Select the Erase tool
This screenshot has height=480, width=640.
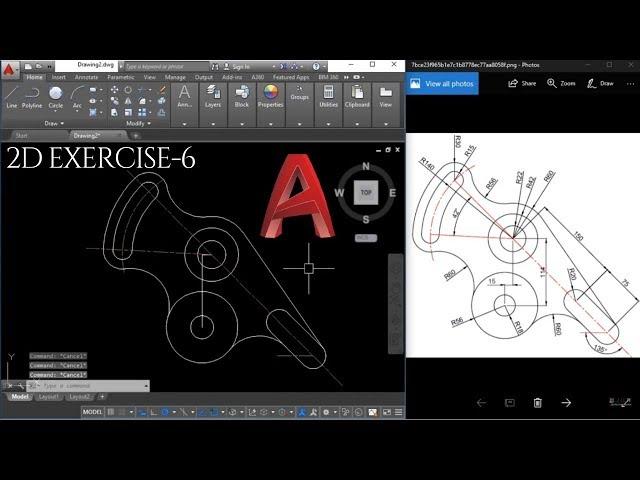point(162,89)
